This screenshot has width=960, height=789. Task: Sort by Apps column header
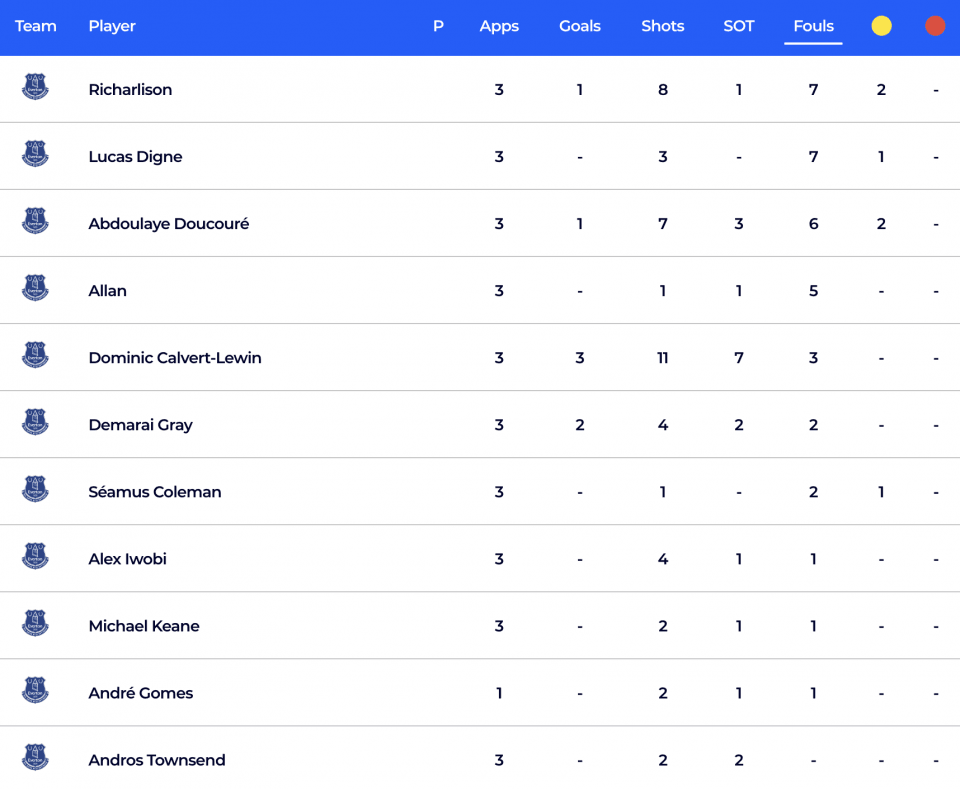point(499,26)
